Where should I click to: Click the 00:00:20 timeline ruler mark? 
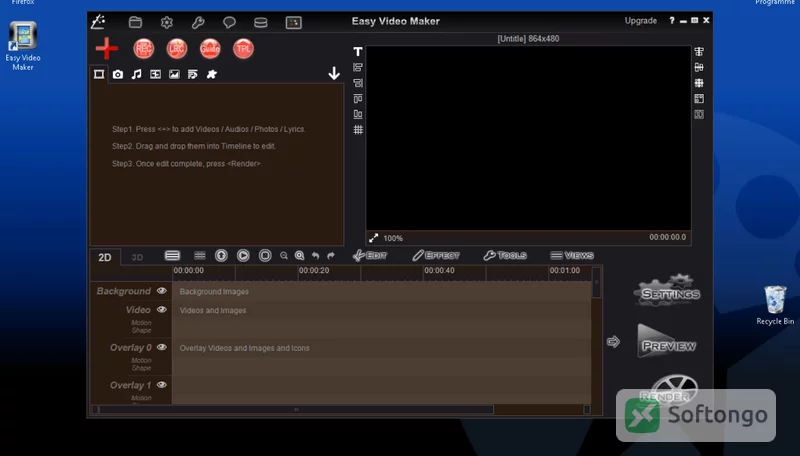(x=314, y=271)
